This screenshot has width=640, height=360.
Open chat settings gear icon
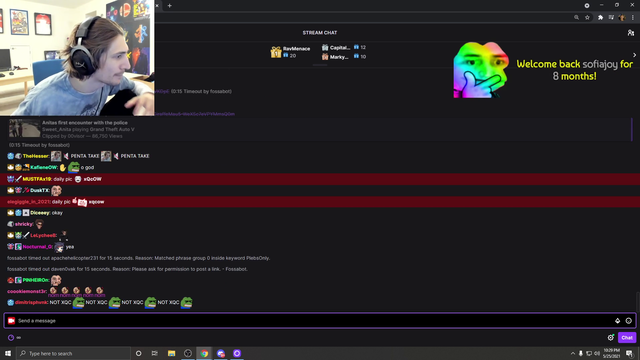[611, 338]
